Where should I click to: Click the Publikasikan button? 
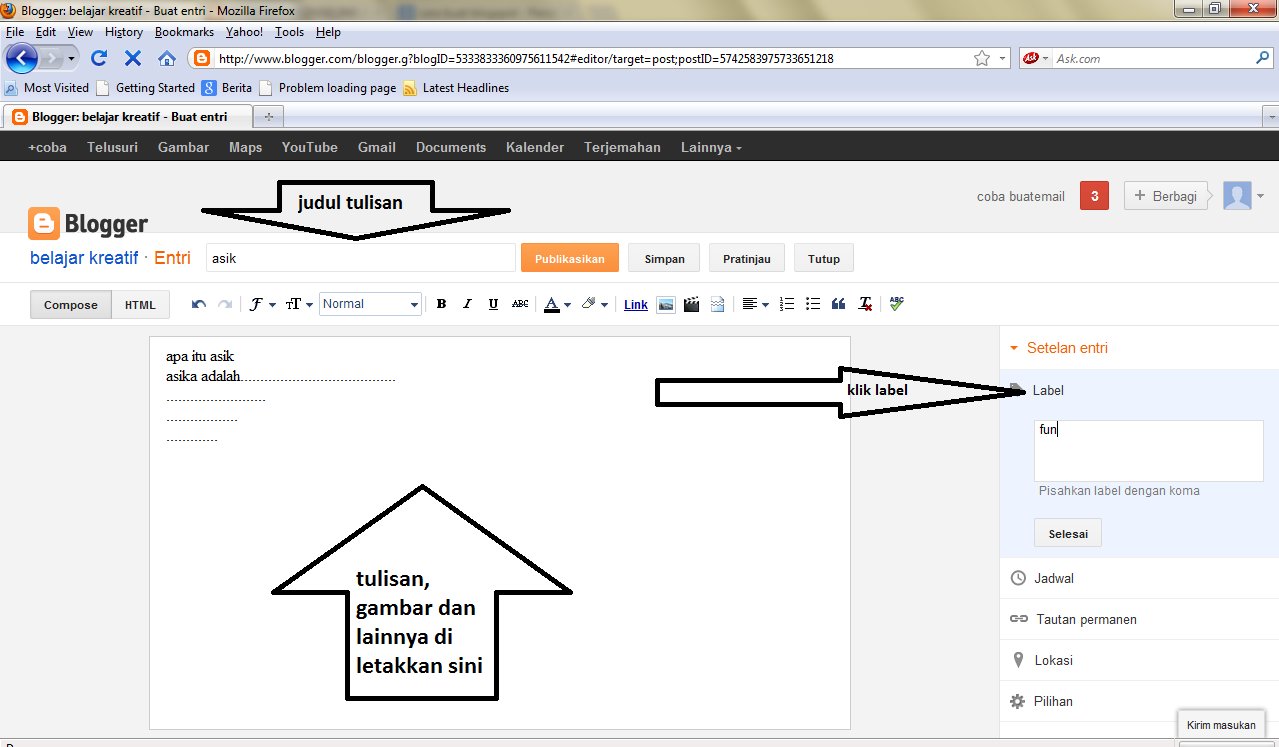coord(570,258)
